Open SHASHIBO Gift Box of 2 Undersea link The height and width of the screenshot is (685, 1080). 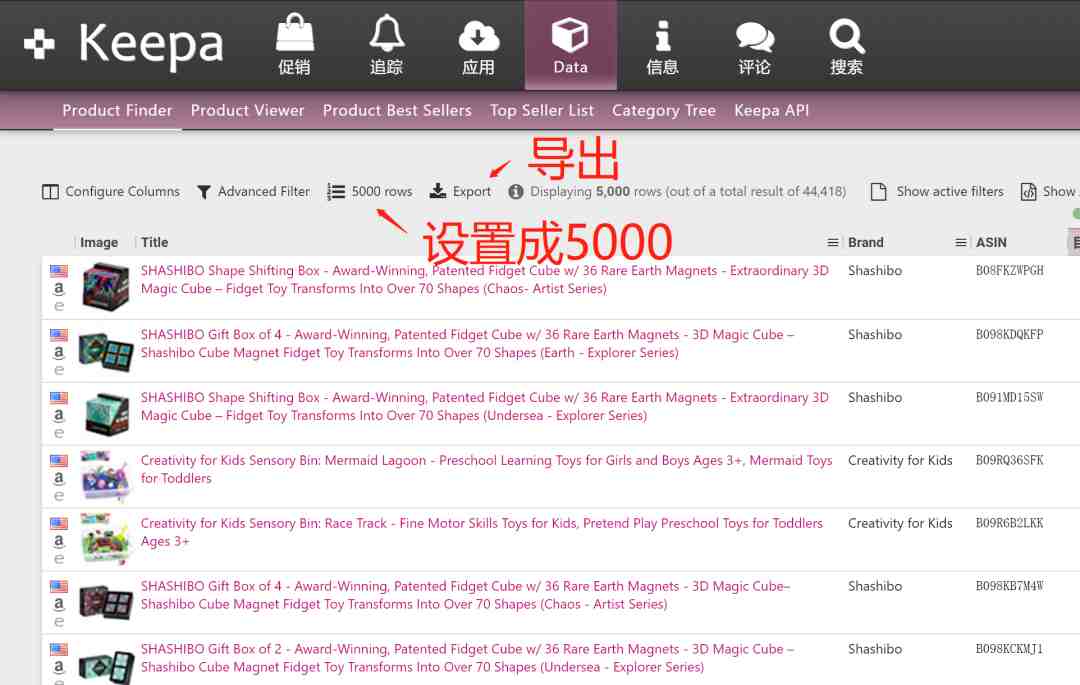467,657
